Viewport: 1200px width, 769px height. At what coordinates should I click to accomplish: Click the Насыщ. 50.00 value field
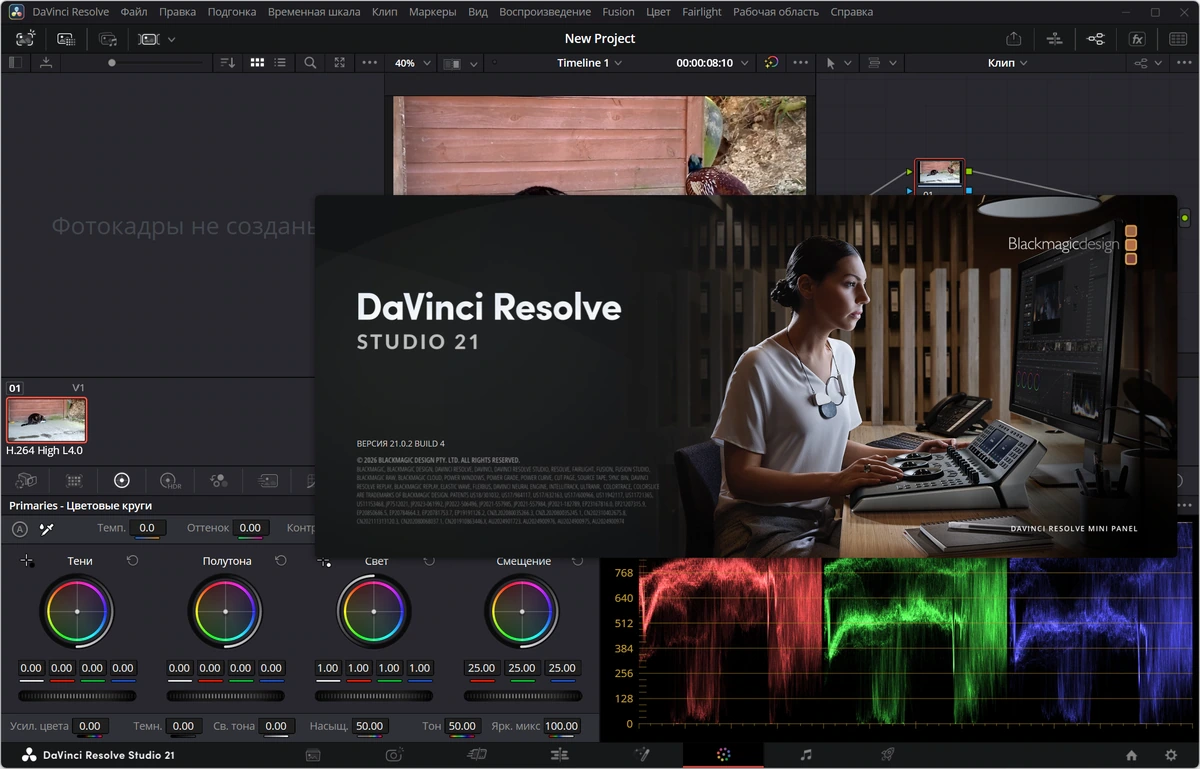369,726
